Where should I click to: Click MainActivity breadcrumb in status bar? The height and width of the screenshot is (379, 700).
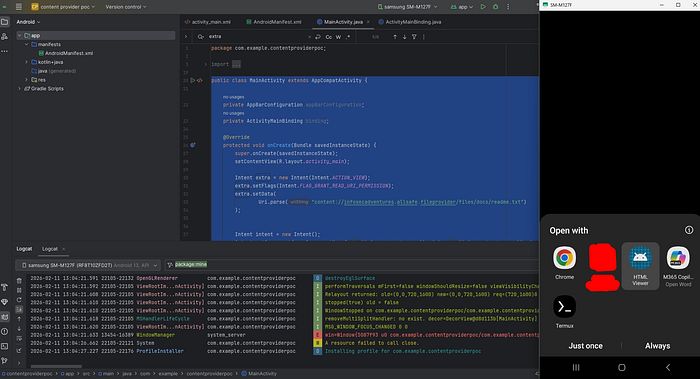coord(259,374)
